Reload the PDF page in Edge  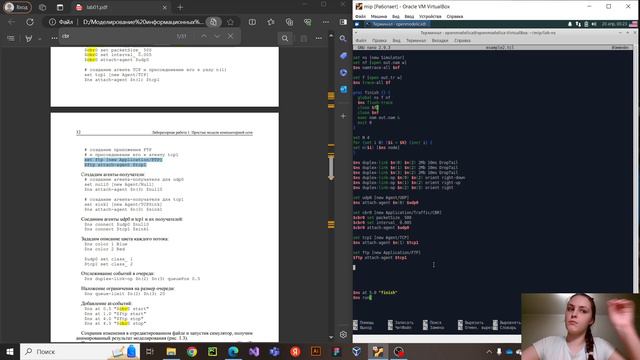[30, 22]
